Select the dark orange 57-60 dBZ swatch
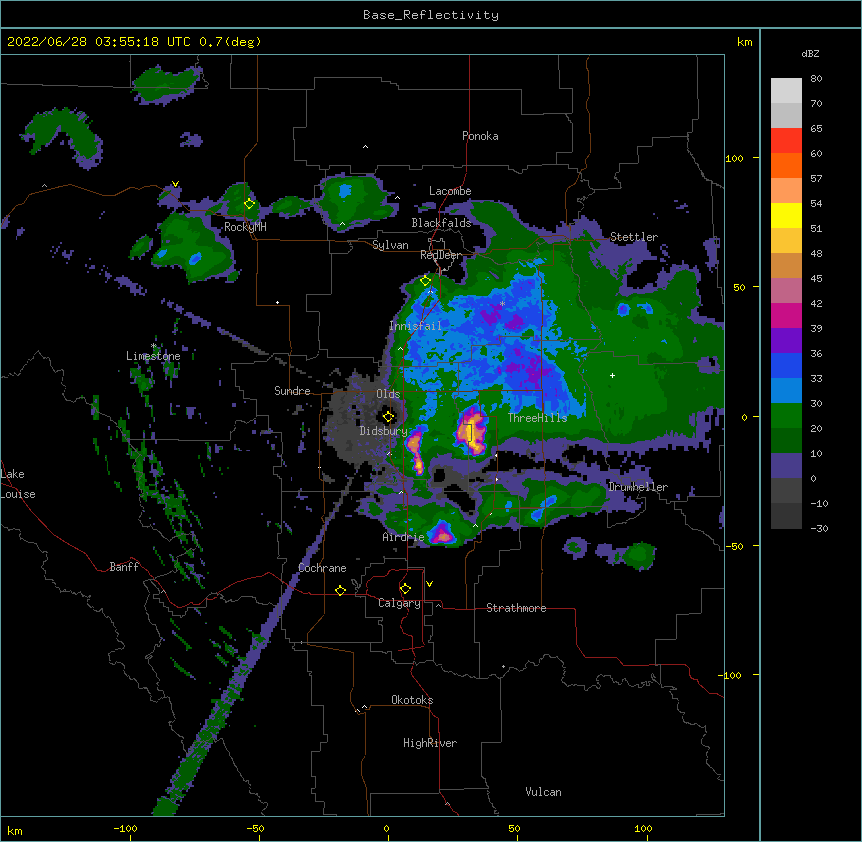Image resolution: width=862 pixels, height=842 pixels. point(786,165)
